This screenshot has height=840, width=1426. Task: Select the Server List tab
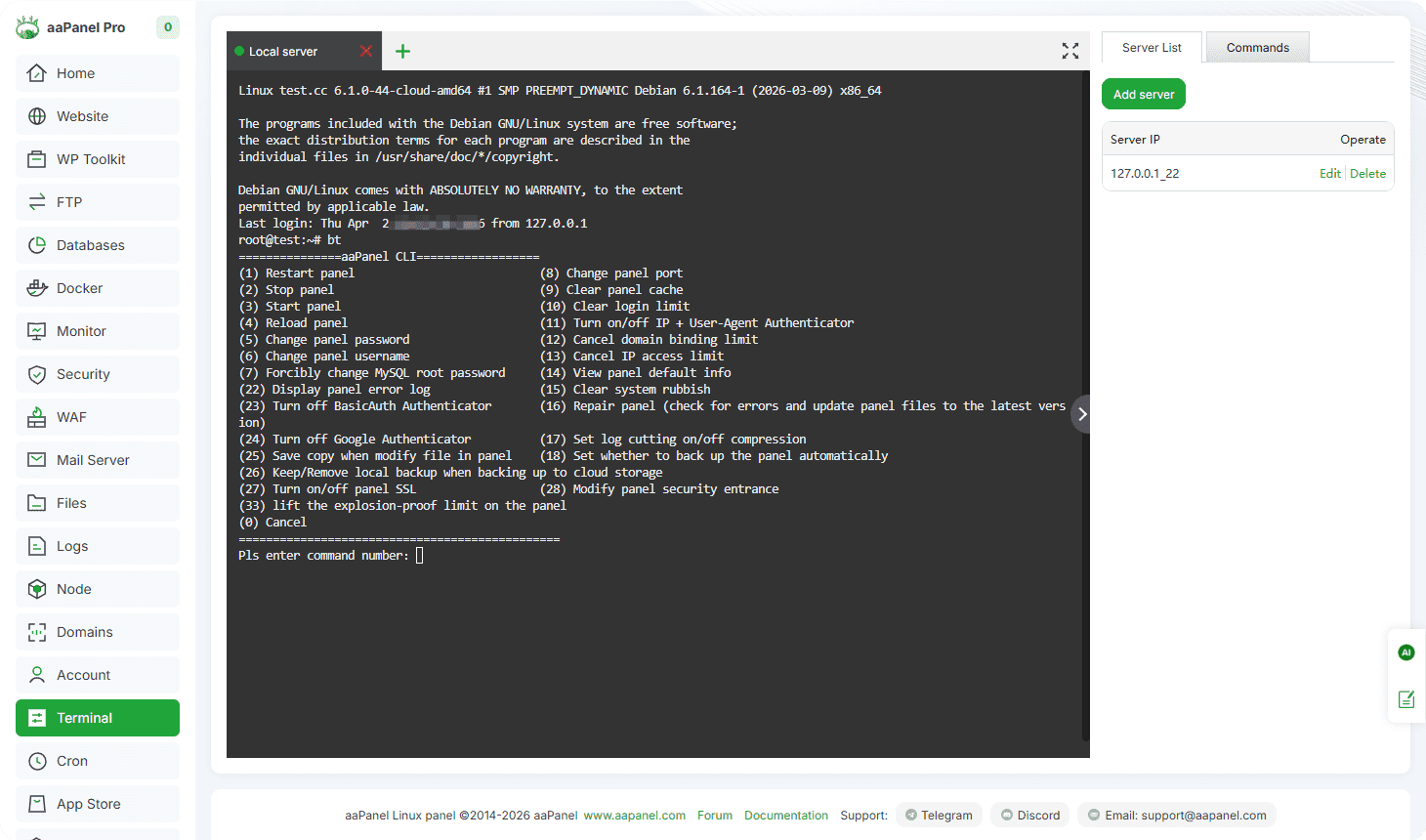coord(1152,48)
